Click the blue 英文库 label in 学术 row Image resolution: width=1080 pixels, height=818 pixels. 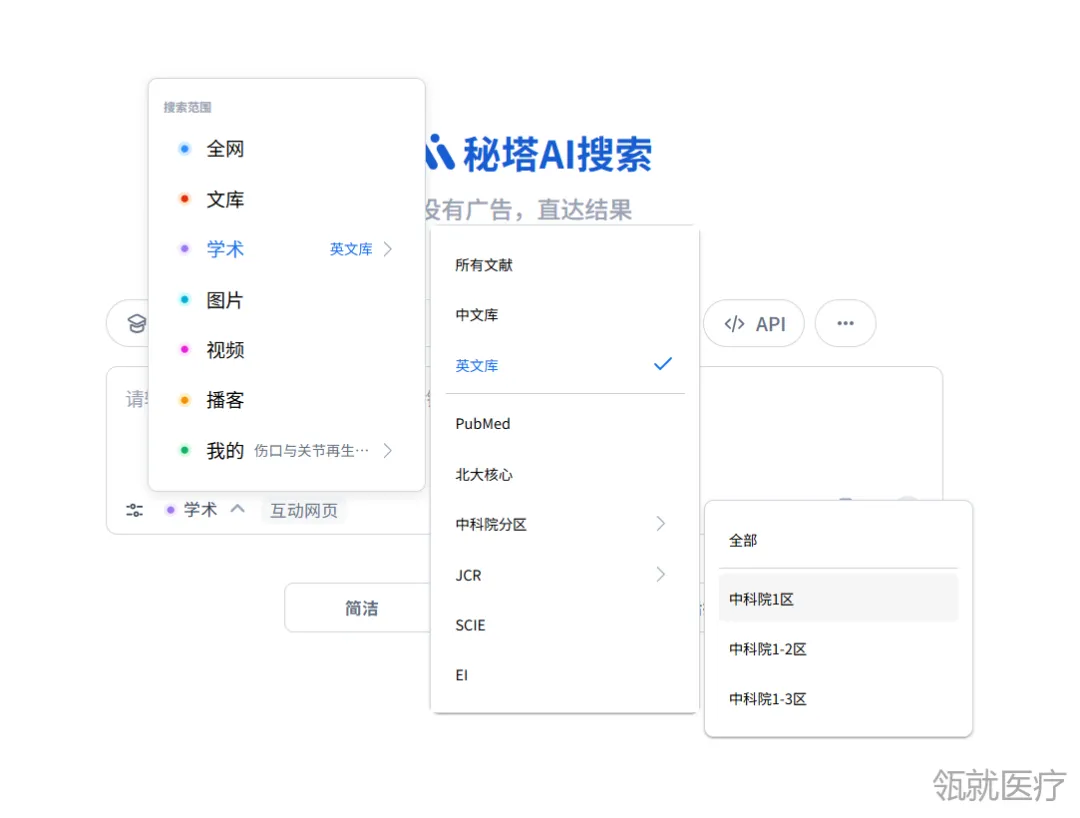pyautogui.click(x=351, y=249)
